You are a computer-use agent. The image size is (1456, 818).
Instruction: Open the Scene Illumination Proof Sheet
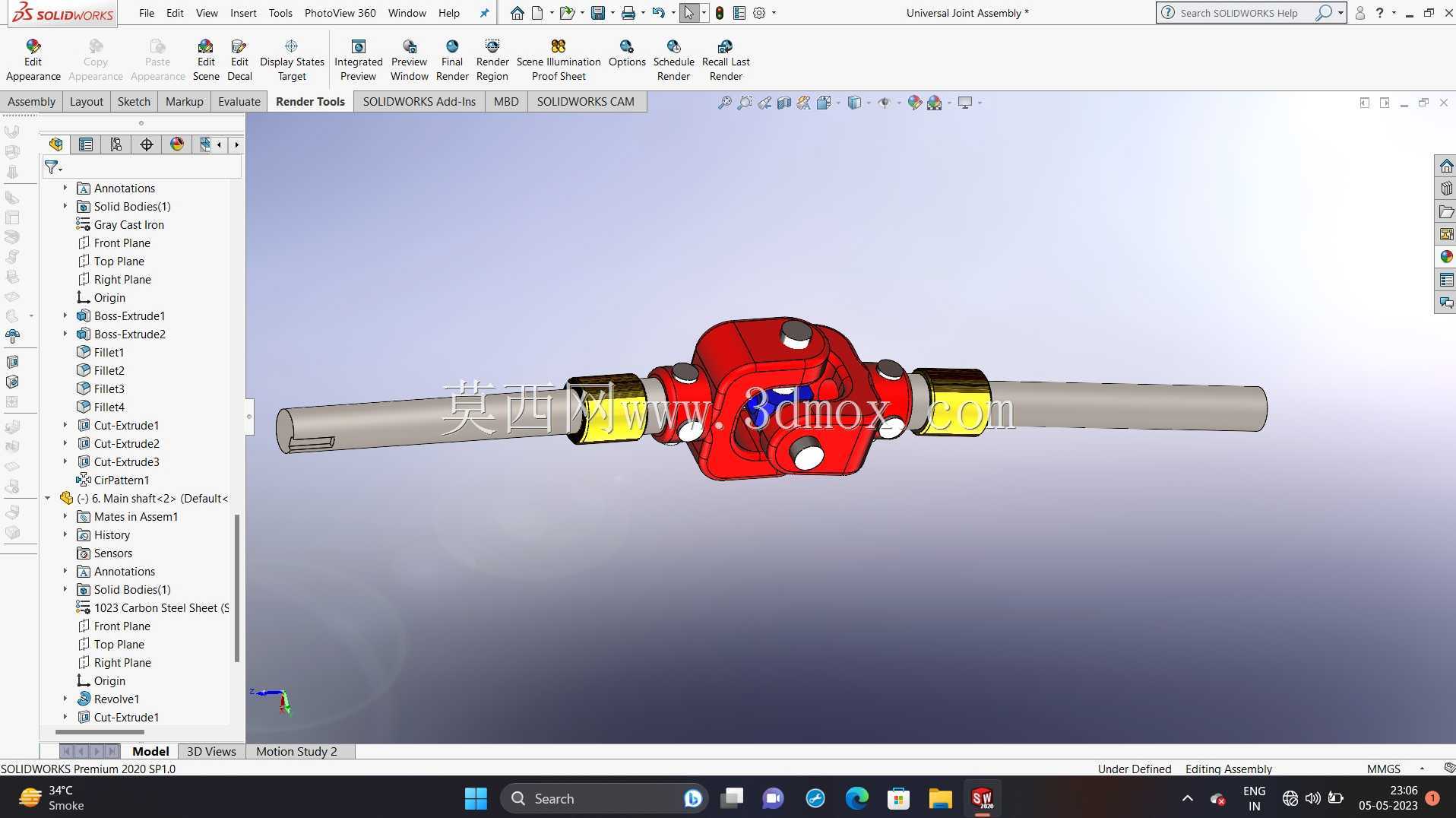click(x=559, y=60)
